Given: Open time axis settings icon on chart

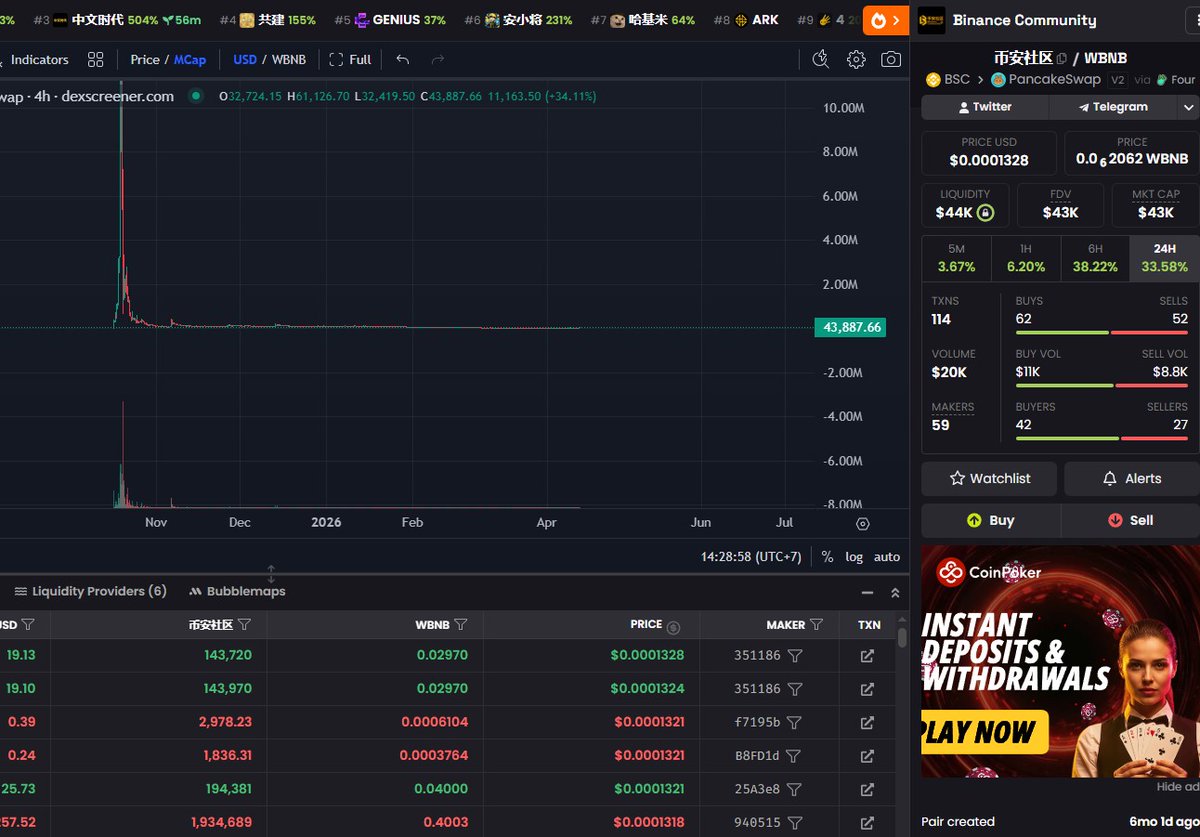Looking at the screenshot, I should click(x=862, y=523).
